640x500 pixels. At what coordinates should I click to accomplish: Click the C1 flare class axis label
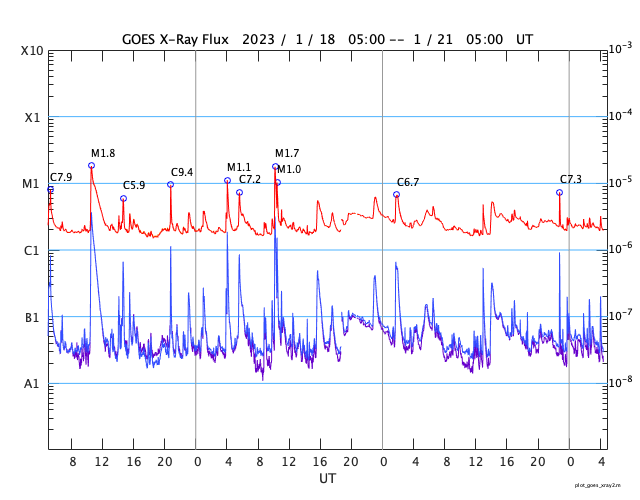pos(31,251)
